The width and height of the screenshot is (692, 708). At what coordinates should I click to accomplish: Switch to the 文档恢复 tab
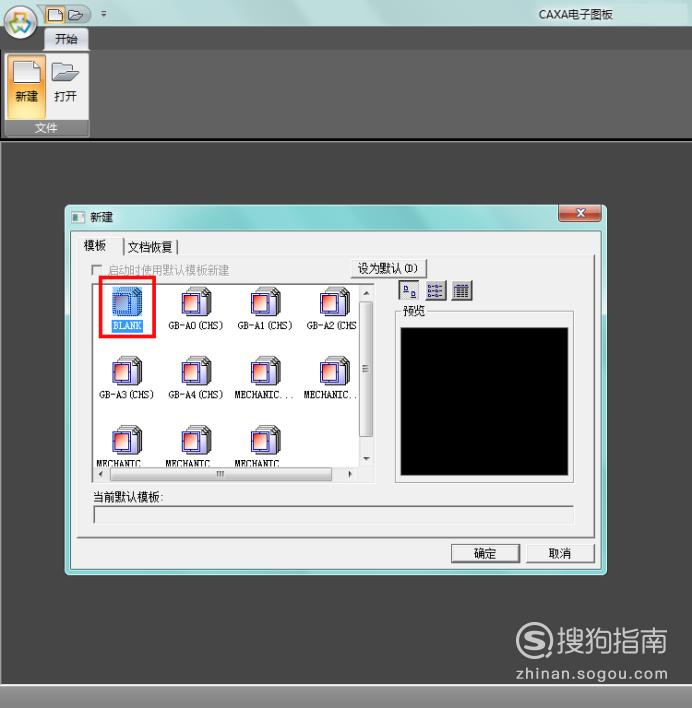(x=150, y=247)
